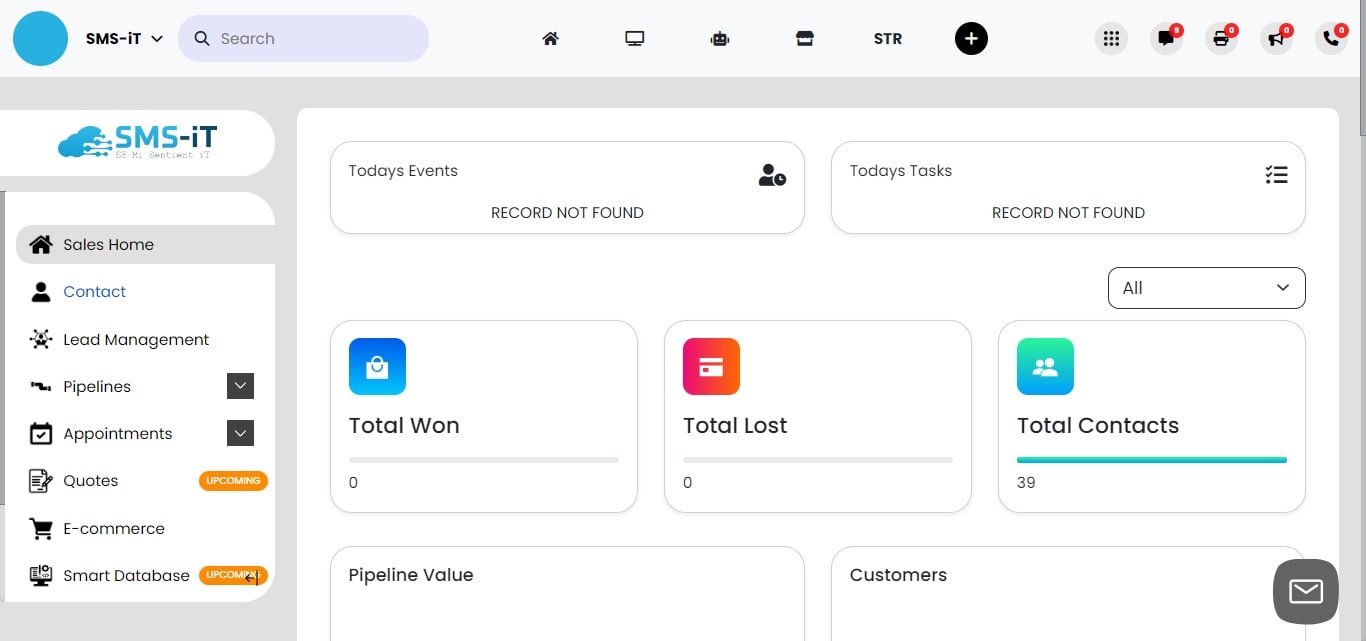Expand the Pipelines submenu arrow
1366x641 pixels.
point(240,386)
